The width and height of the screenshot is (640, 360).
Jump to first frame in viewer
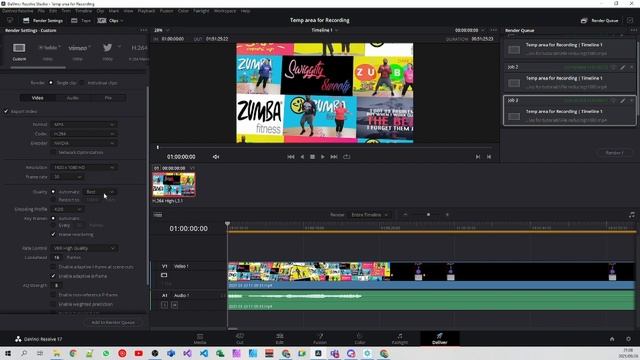click(x=291, y=157)
